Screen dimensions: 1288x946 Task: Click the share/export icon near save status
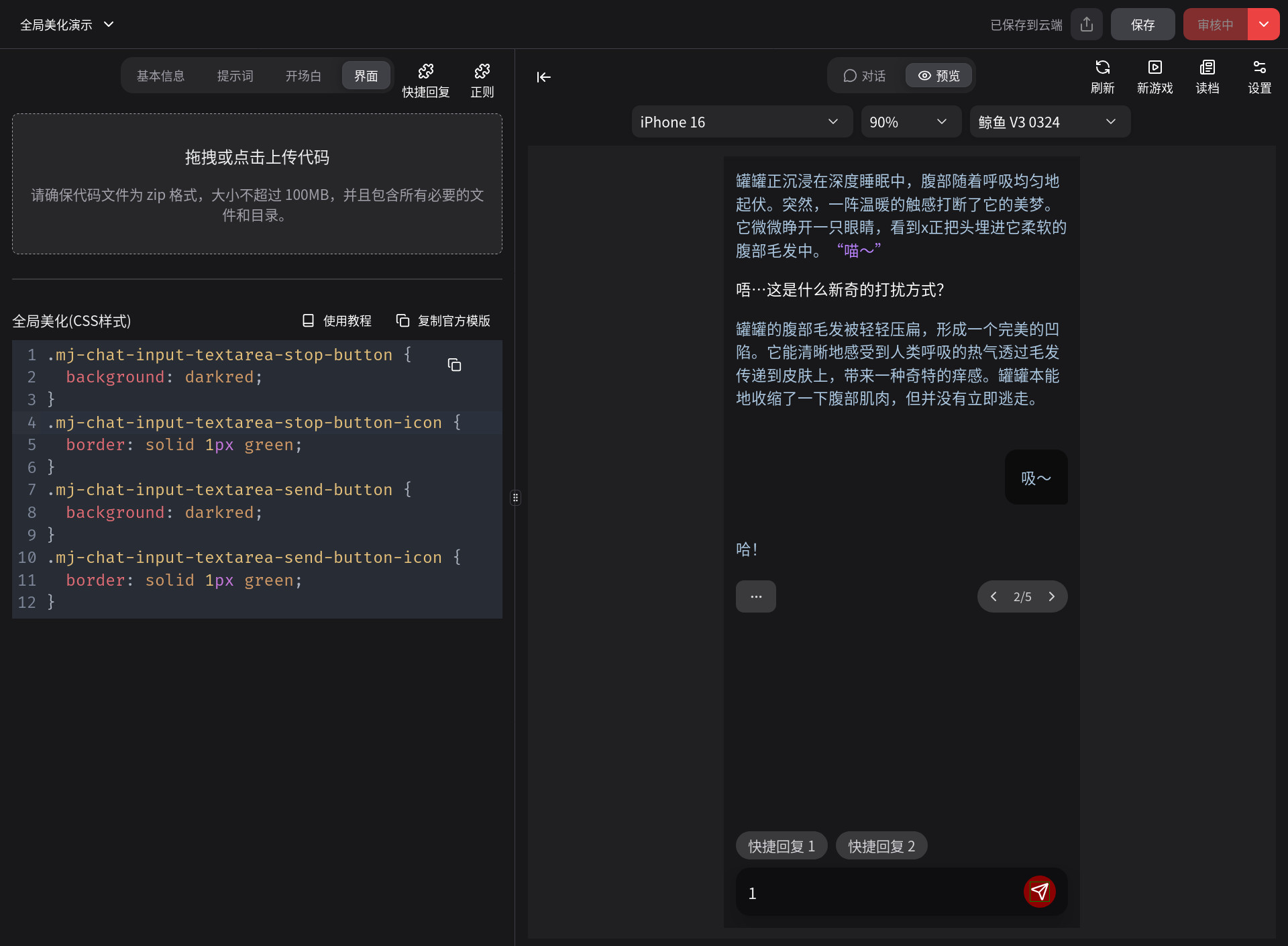(x=1087, y=25)
